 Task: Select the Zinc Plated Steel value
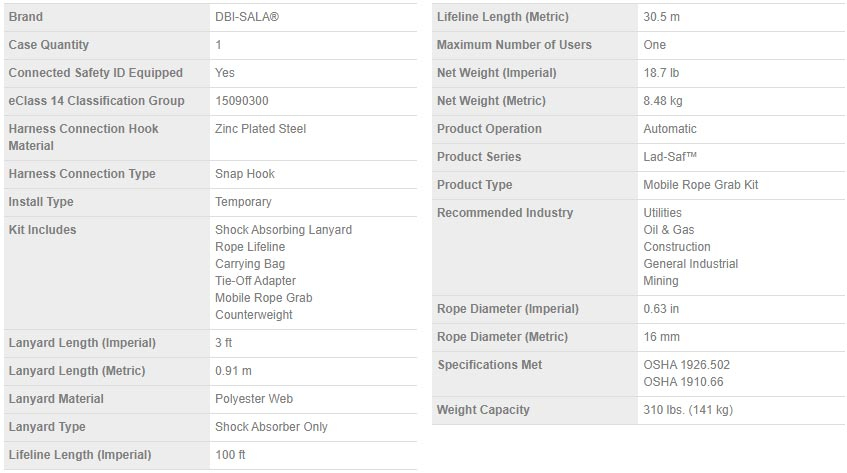(x=260, y=129)
